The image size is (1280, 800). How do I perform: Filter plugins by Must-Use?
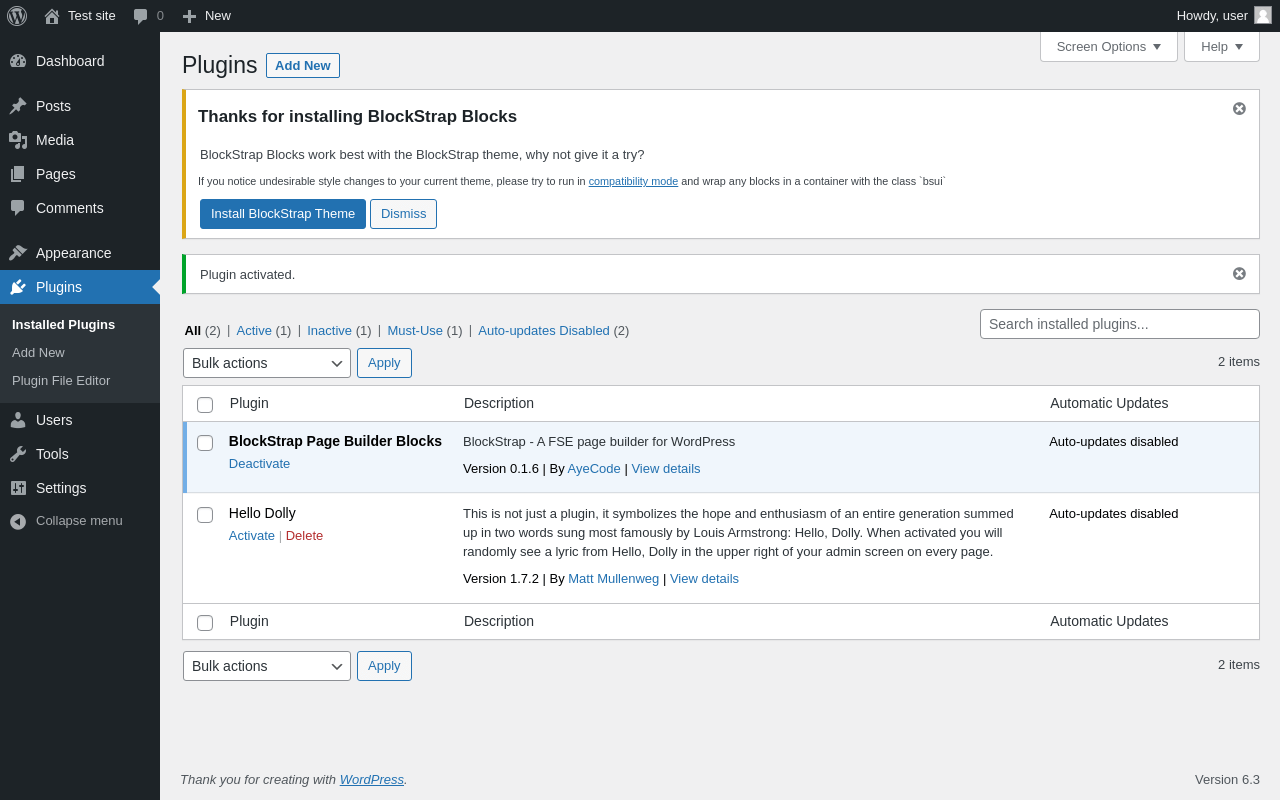pos(415,331)
